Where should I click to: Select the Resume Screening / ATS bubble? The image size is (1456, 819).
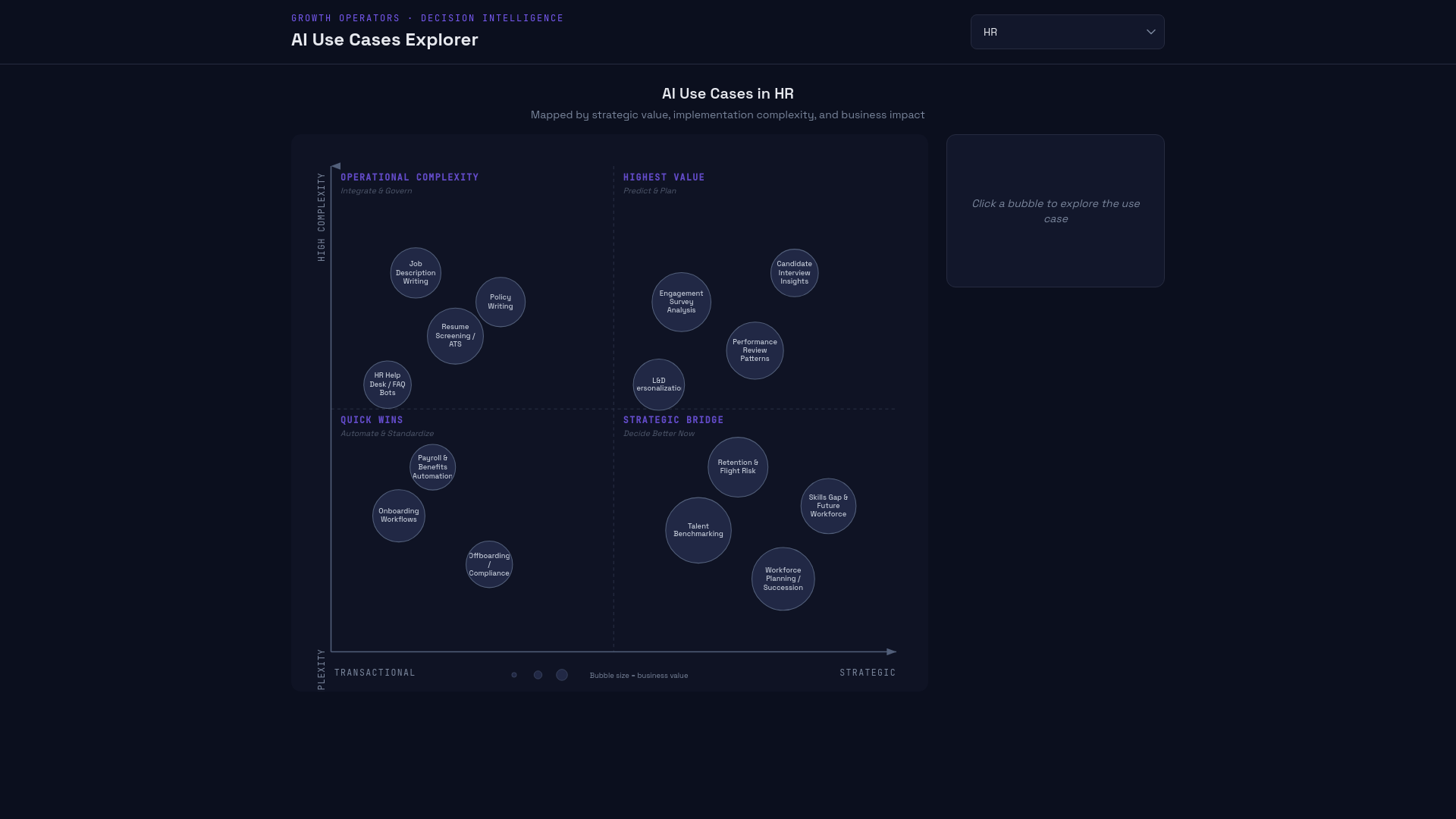(x=455, y=336)
